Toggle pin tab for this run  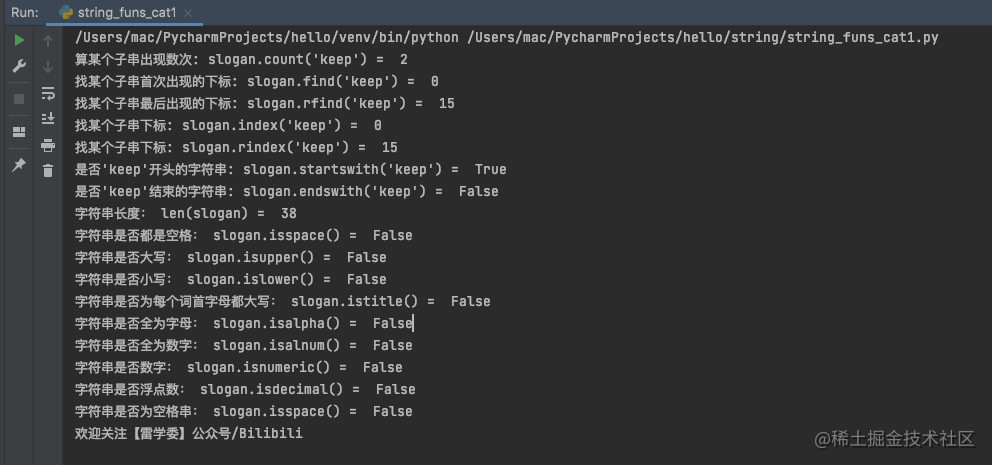pos(19,165)
